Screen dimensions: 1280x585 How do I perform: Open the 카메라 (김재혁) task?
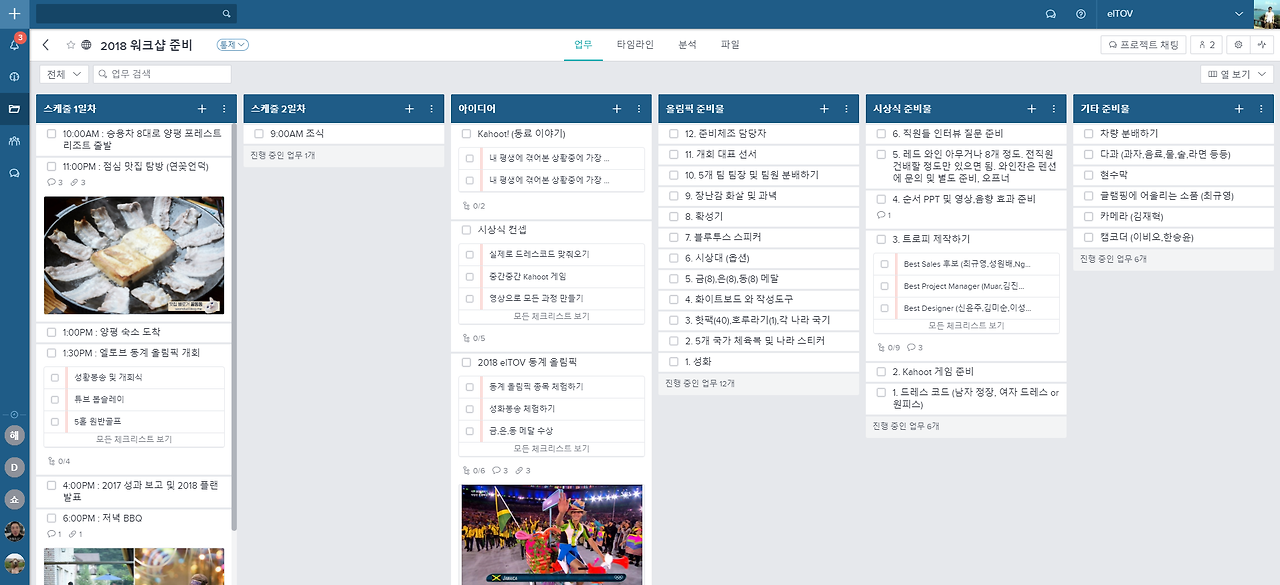click(x=1172, y=216)
